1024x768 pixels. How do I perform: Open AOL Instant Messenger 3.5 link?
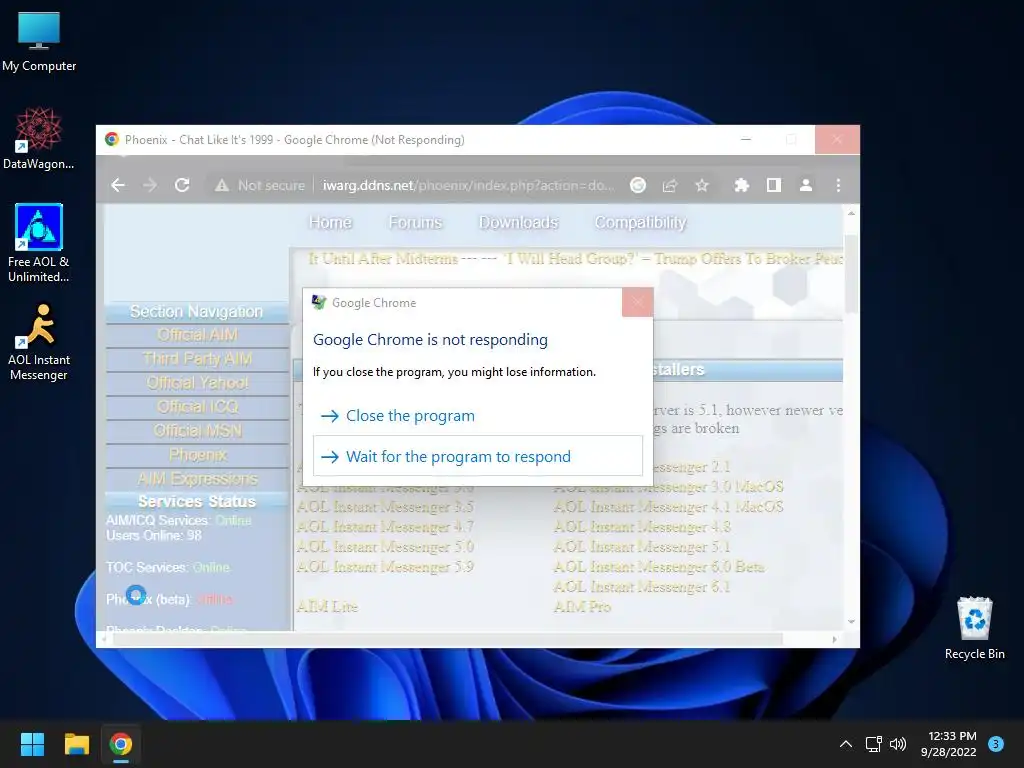tap(385, 507)
